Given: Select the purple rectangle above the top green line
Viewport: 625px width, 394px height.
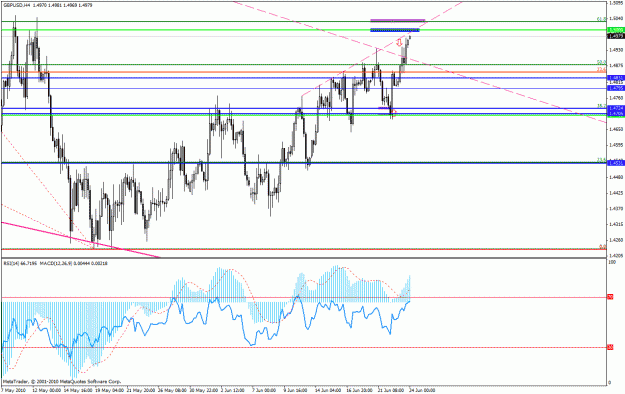Looking at the screenshot, I should click(x=397, y=20).
